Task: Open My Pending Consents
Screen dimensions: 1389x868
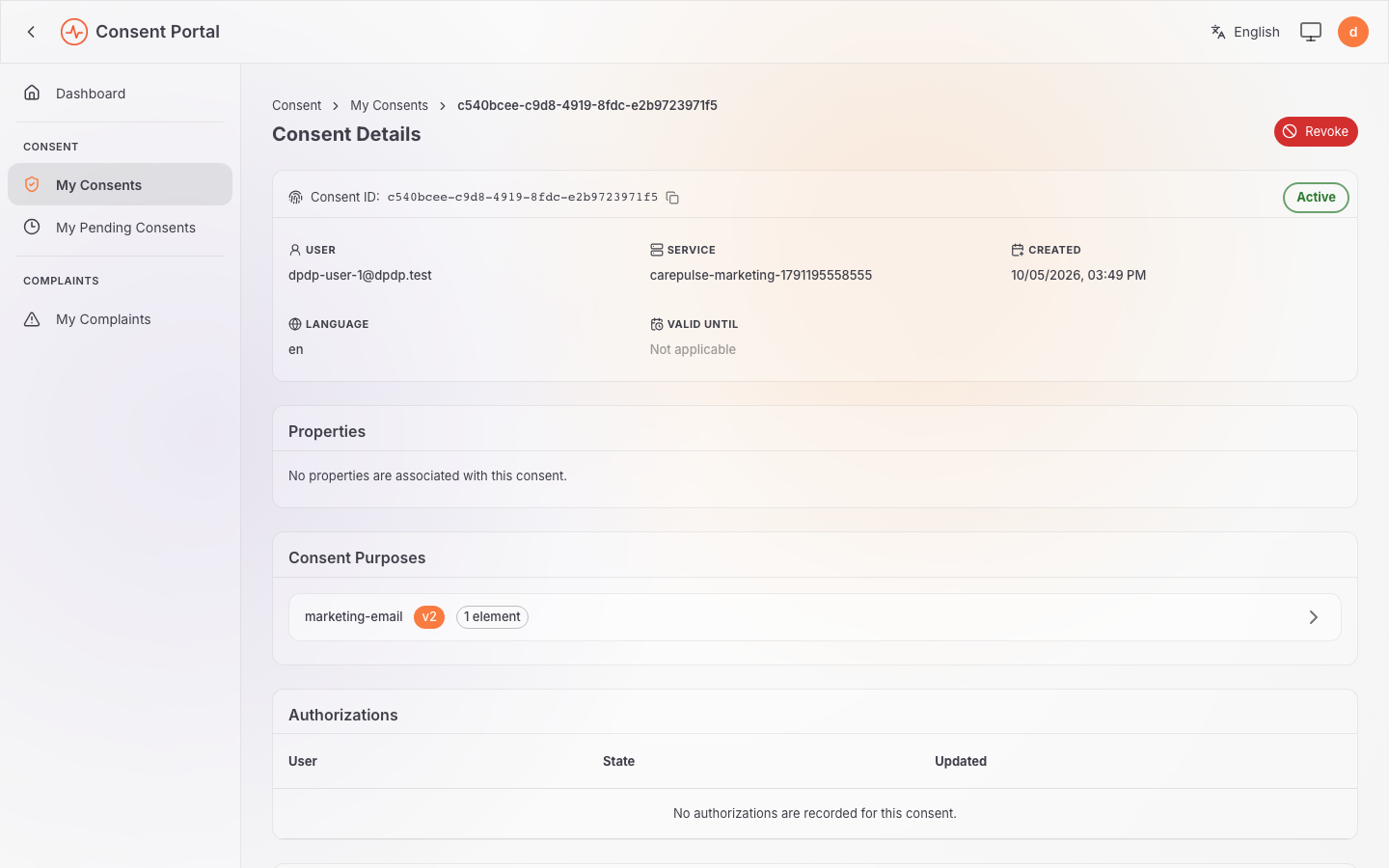Action: [x=120, y=227]
